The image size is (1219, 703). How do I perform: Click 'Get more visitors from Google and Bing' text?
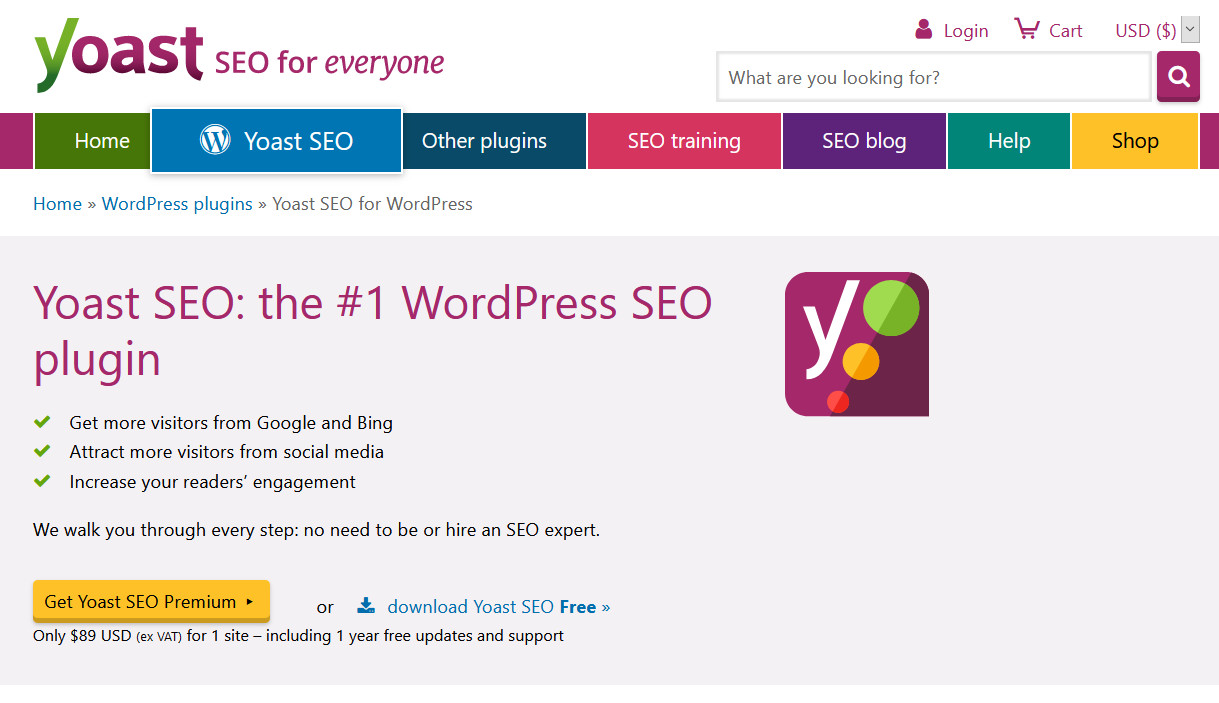(x=231, y=423)
